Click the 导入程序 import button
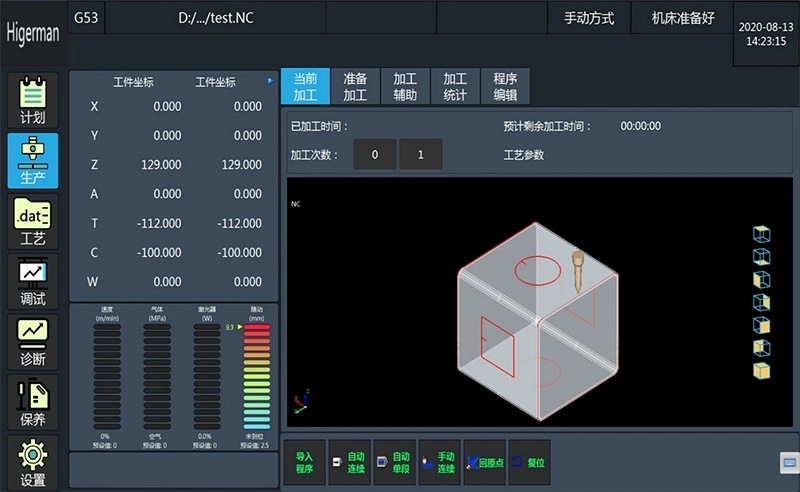 [305, 463]
